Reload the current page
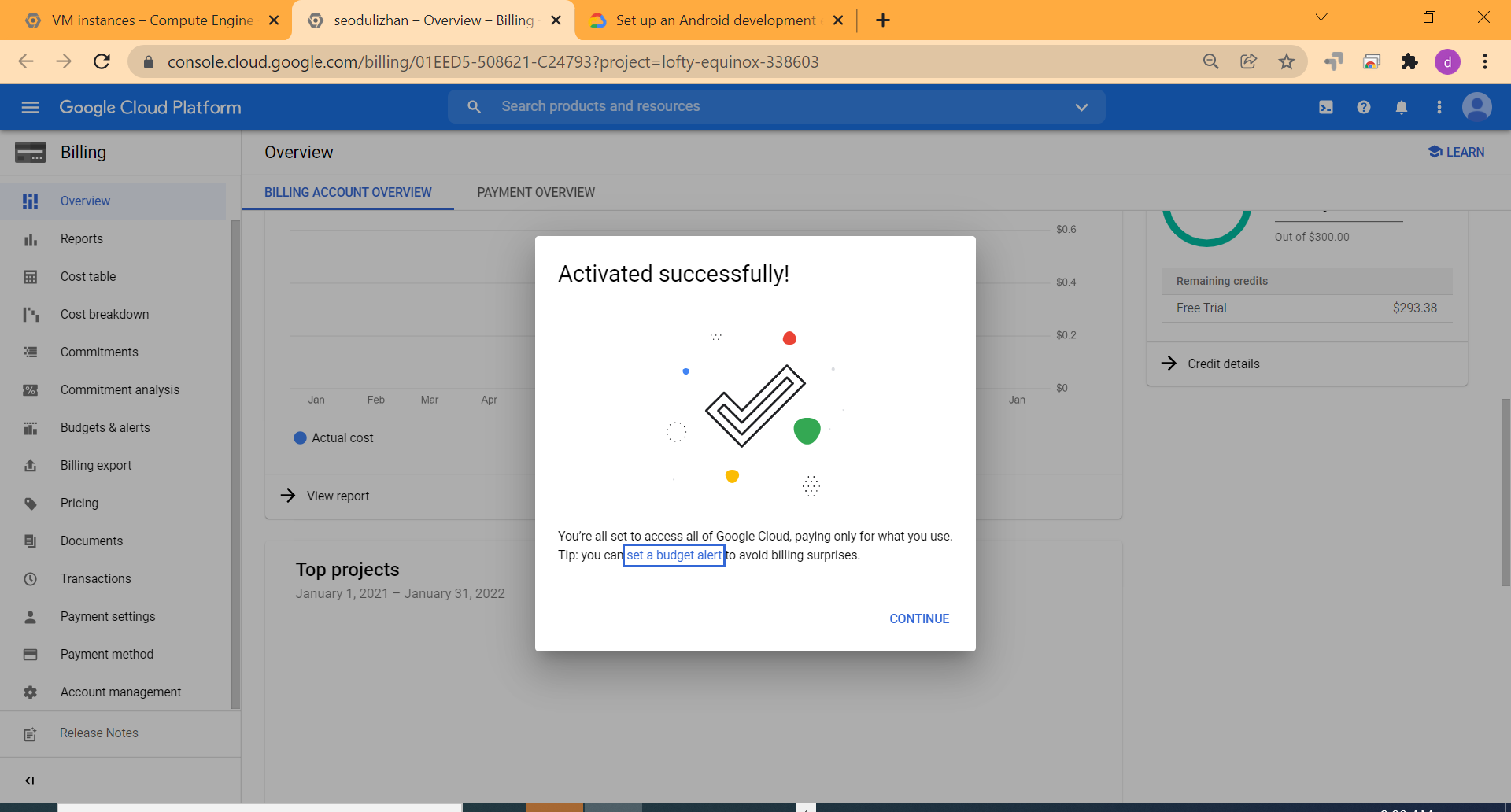This screenshot has width=1511, height=812. pos(102,61)
